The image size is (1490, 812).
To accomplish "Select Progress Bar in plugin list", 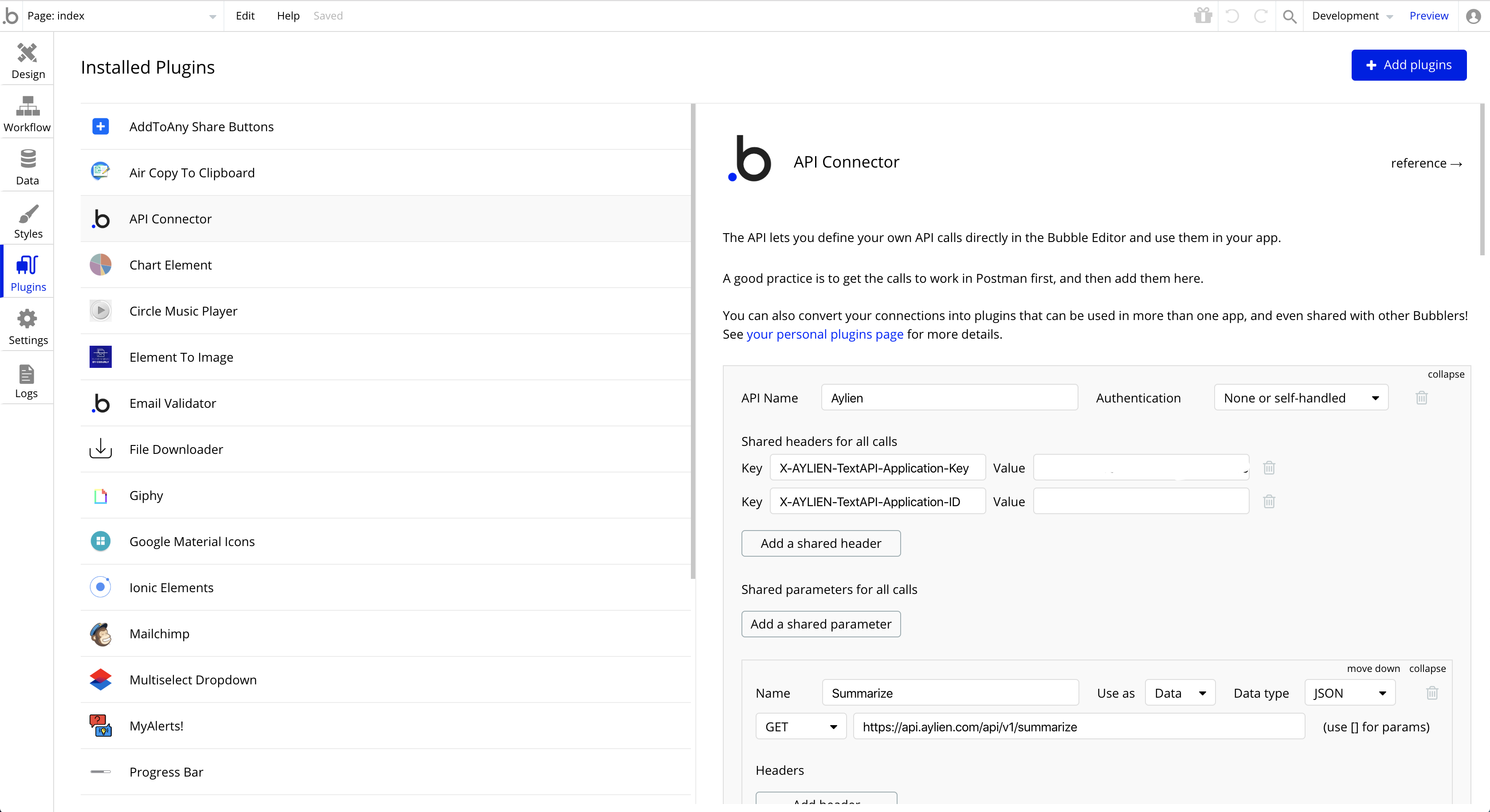I will [x=386, y=772].
